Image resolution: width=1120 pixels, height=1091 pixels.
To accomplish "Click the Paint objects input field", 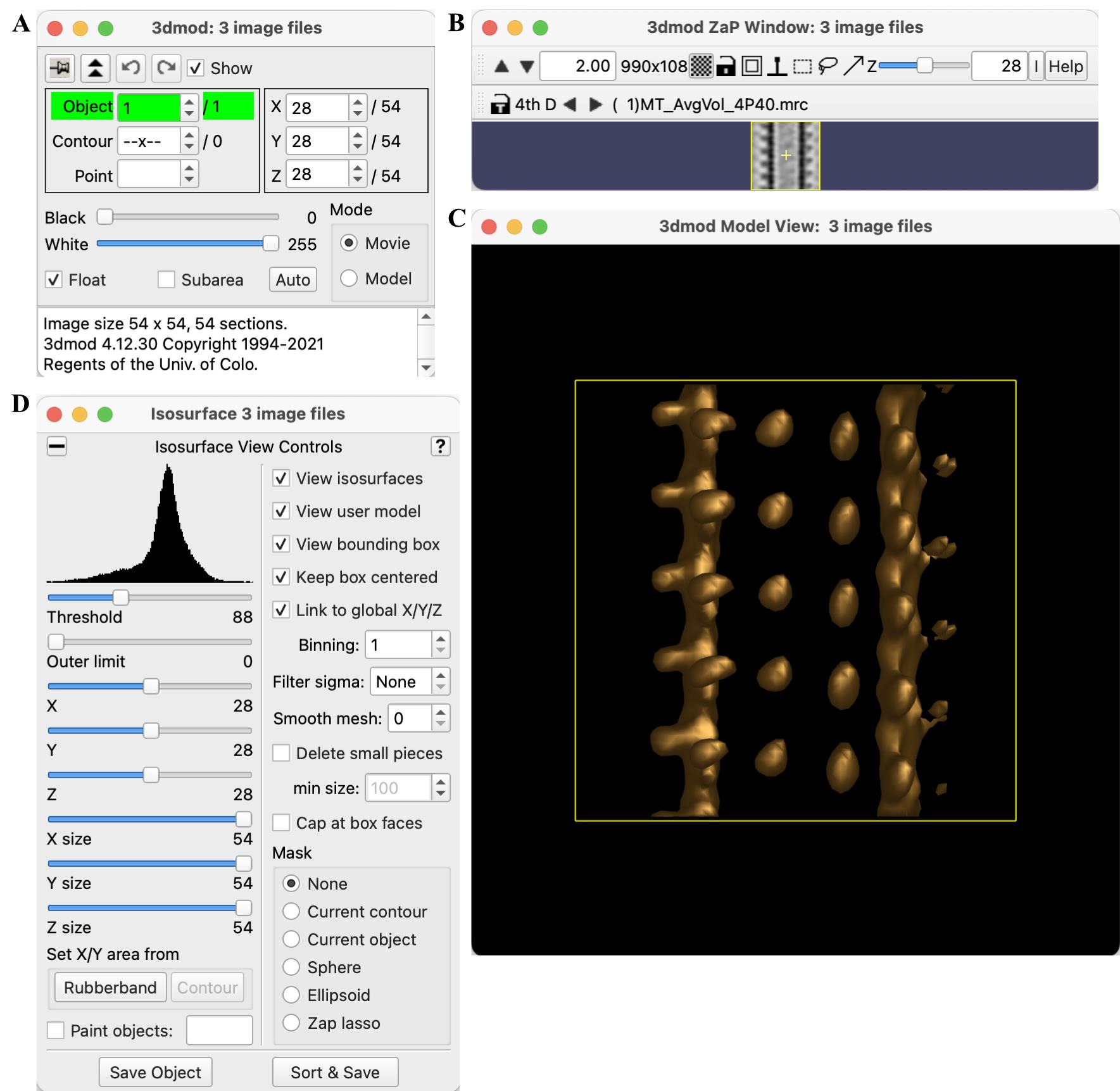I will [219, 1030].
